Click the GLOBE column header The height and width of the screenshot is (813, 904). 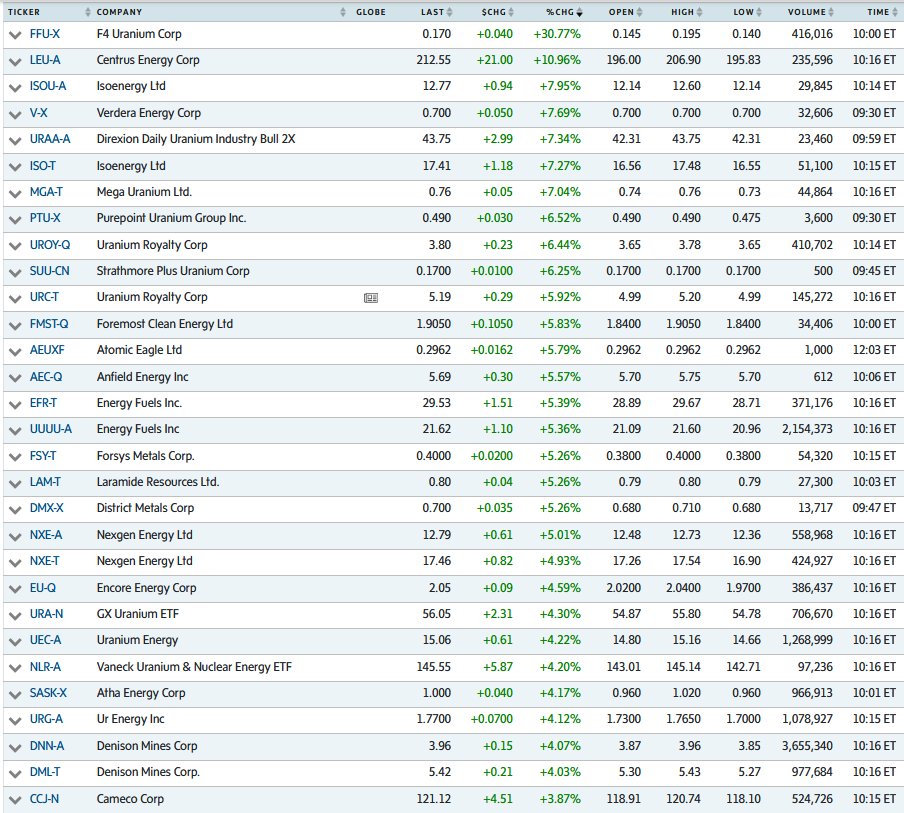click(371, 12)
